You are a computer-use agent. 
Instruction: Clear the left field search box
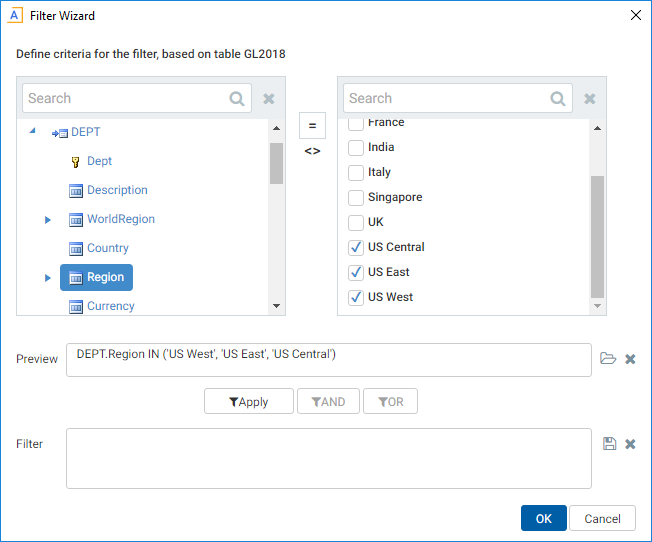point(269,99)
